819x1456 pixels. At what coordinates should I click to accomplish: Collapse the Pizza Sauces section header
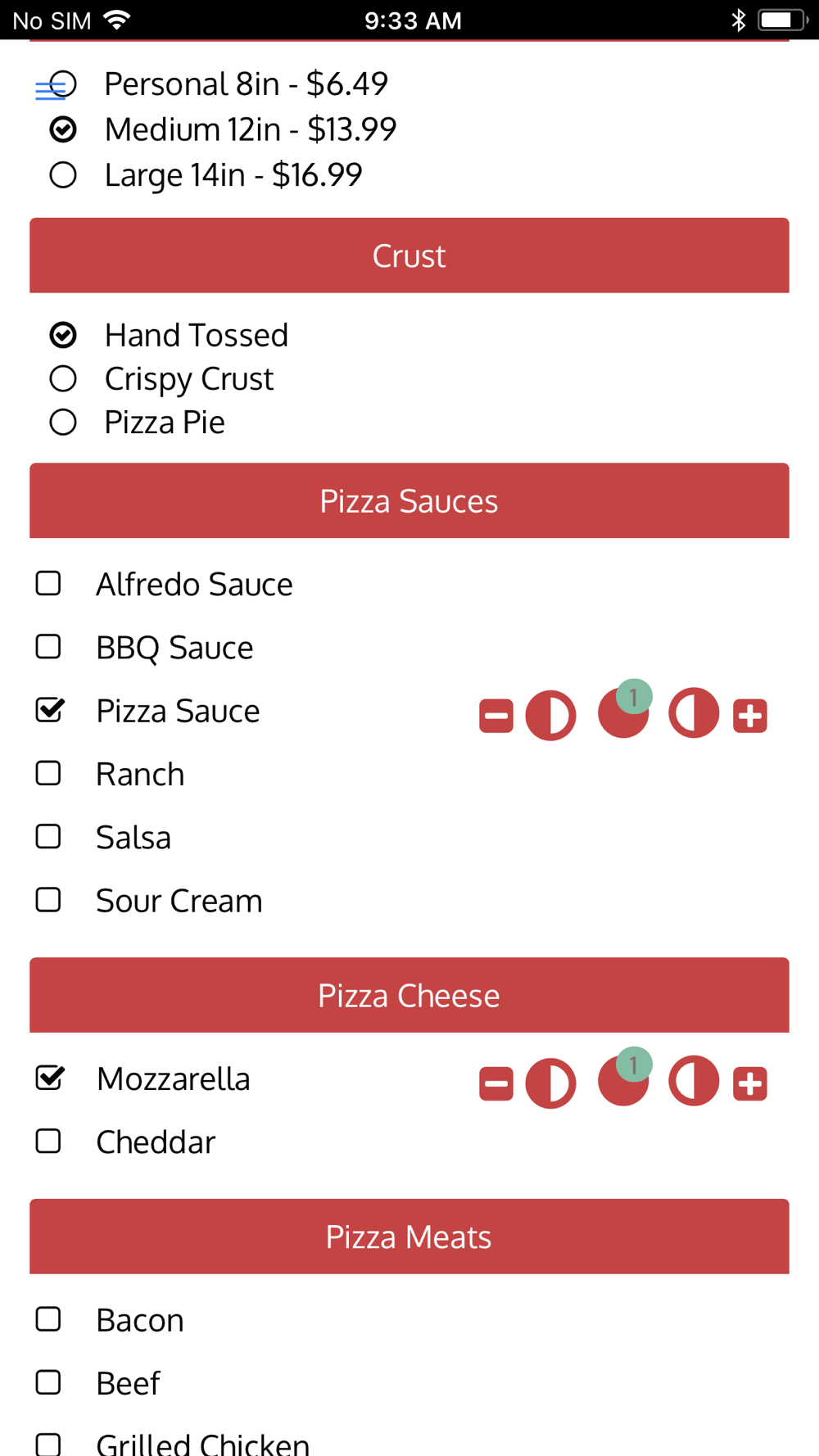pyautogui.click(x=409, y=500)
